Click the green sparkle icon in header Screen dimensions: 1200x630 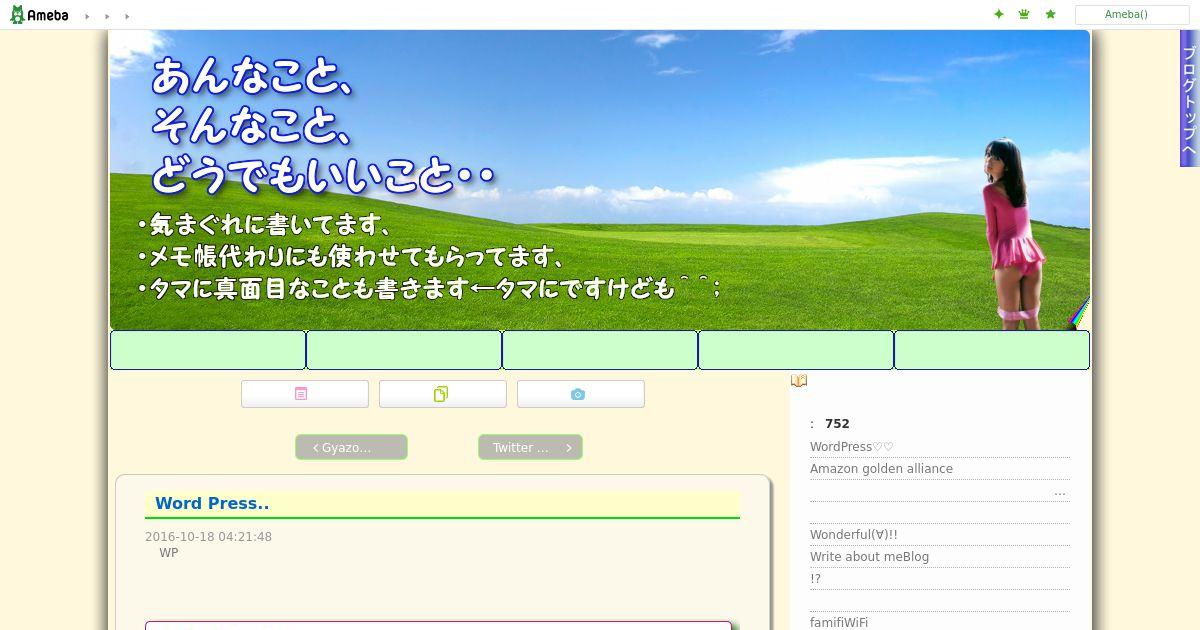(998, 14)
